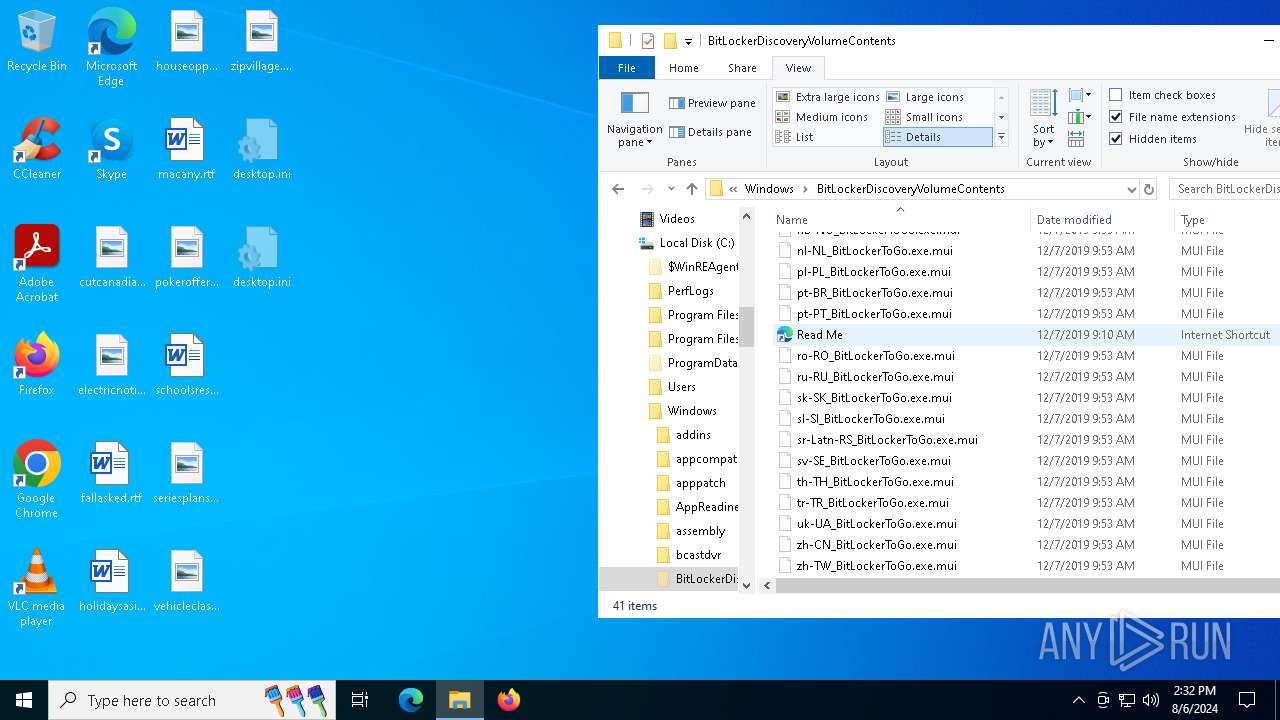This screenshot has width=1280, height=720.
Task: Open Recent locations dropdown arrow
Action: click(670, 189)
